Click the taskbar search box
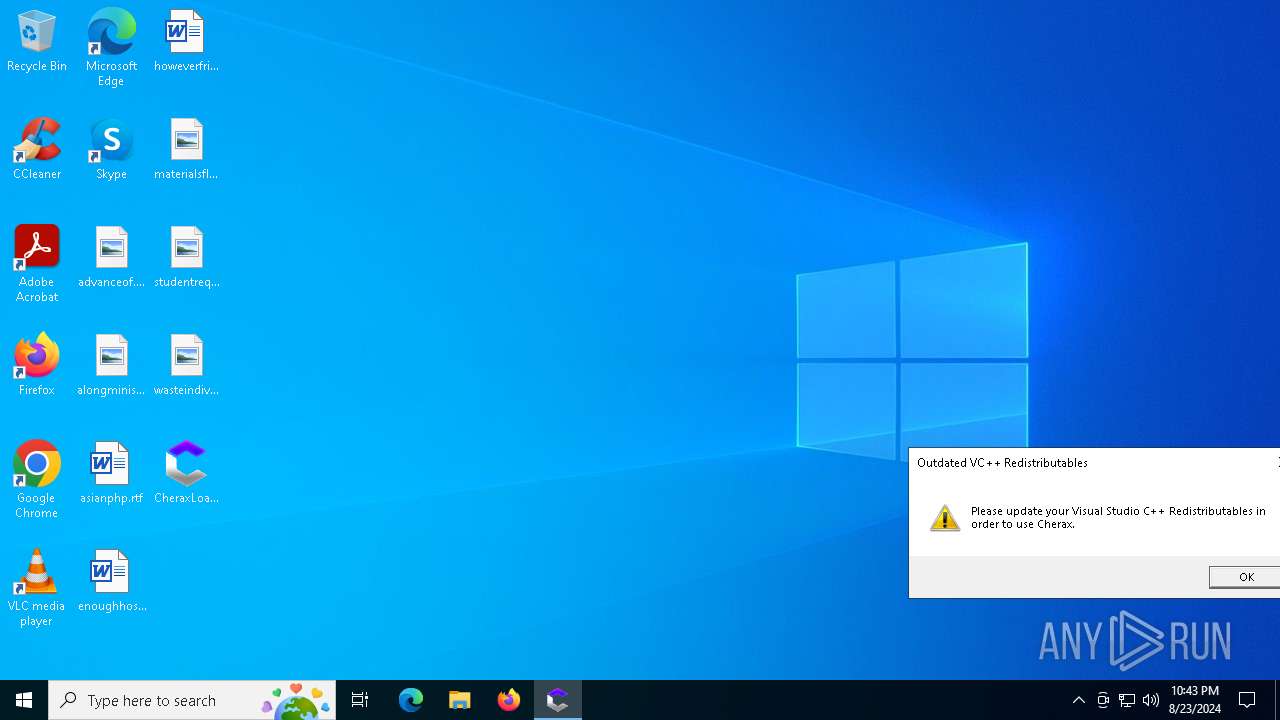1280x720 pixels. pyautogui.click(x=192, y=700)
